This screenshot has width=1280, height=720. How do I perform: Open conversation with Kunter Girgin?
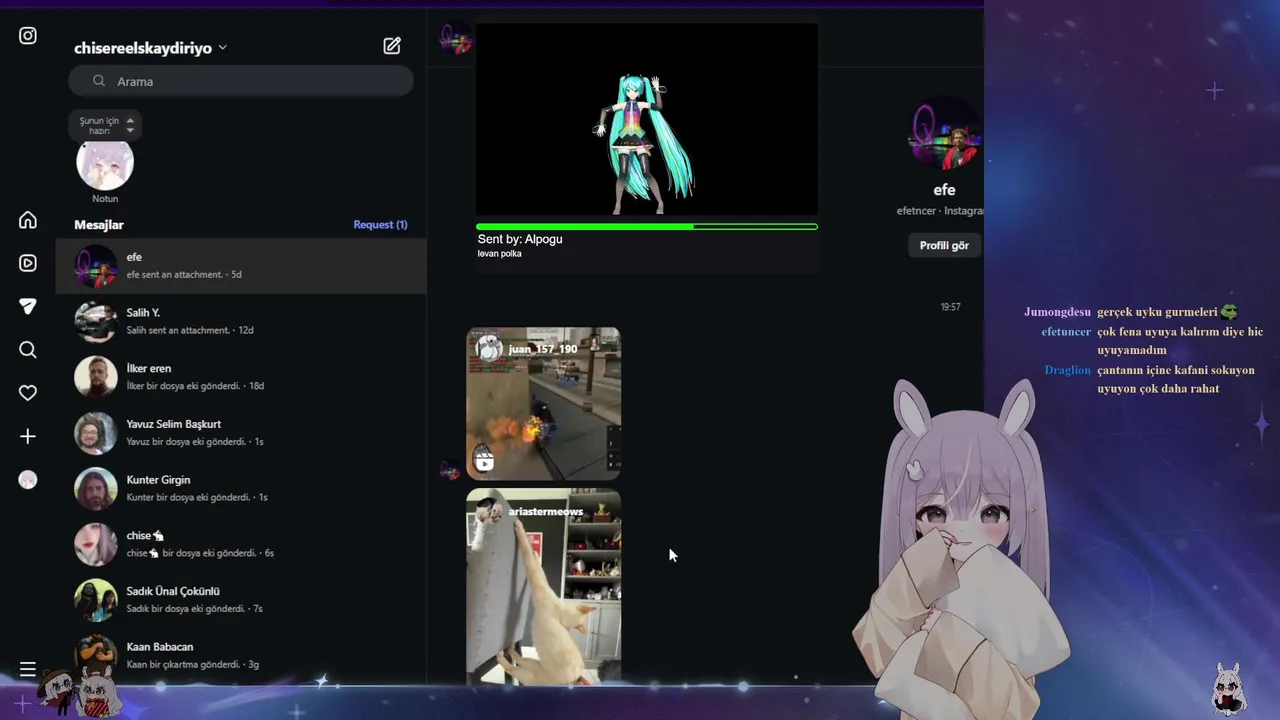241,488
